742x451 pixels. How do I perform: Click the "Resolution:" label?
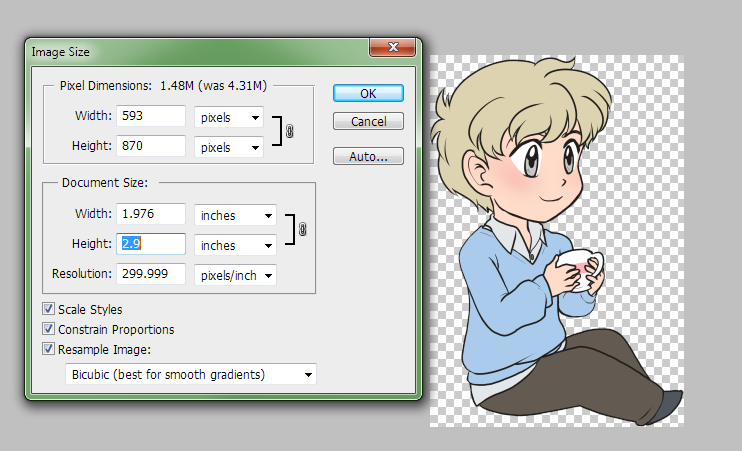click(81, 274)
